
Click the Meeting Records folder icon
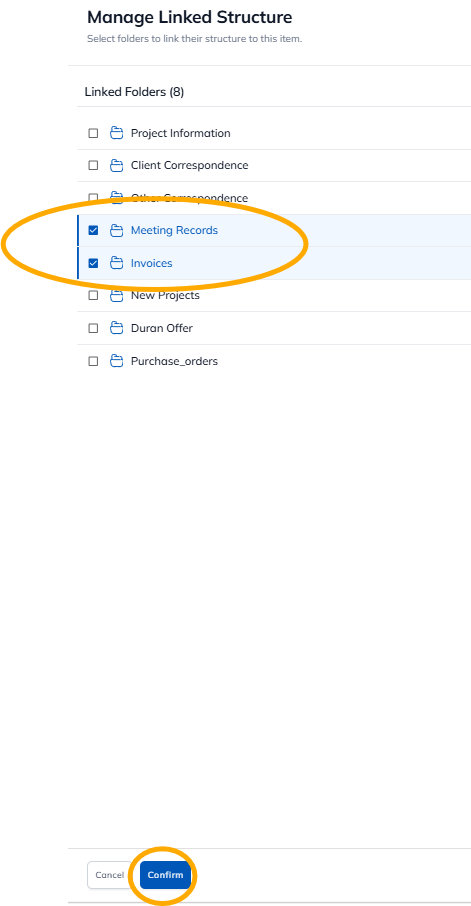click(x=117, y=231)
